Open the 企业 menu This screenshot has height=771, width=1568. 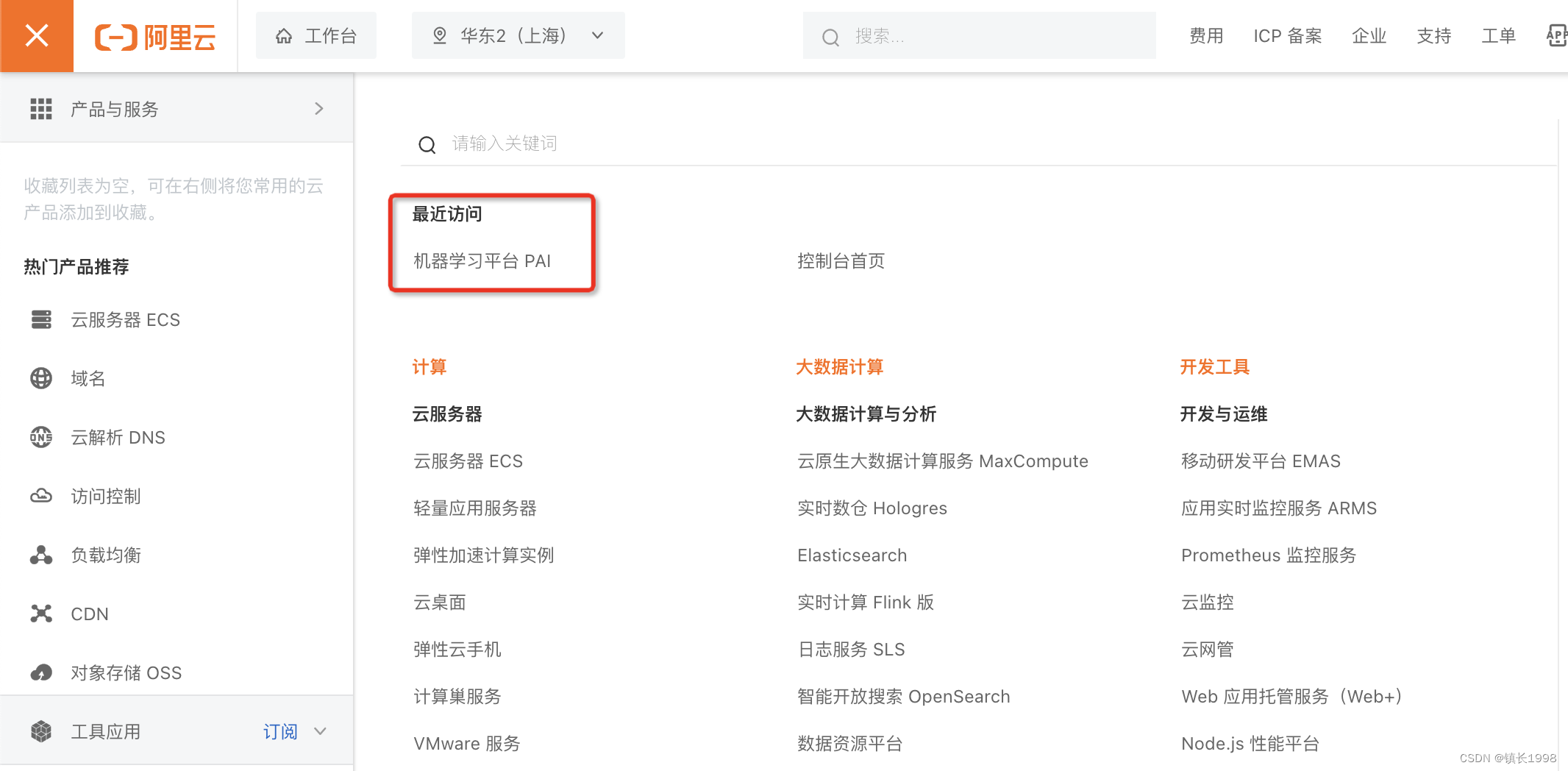point(1369,36)
